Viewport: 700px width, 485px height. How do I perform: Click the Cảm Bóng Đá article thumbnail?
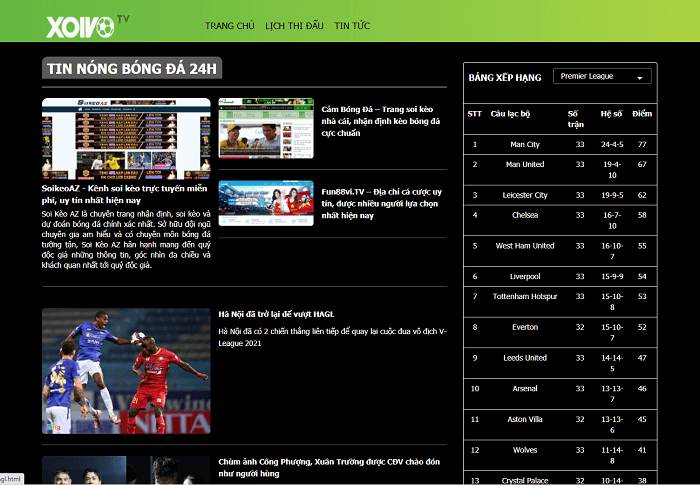tap(265, 128)
